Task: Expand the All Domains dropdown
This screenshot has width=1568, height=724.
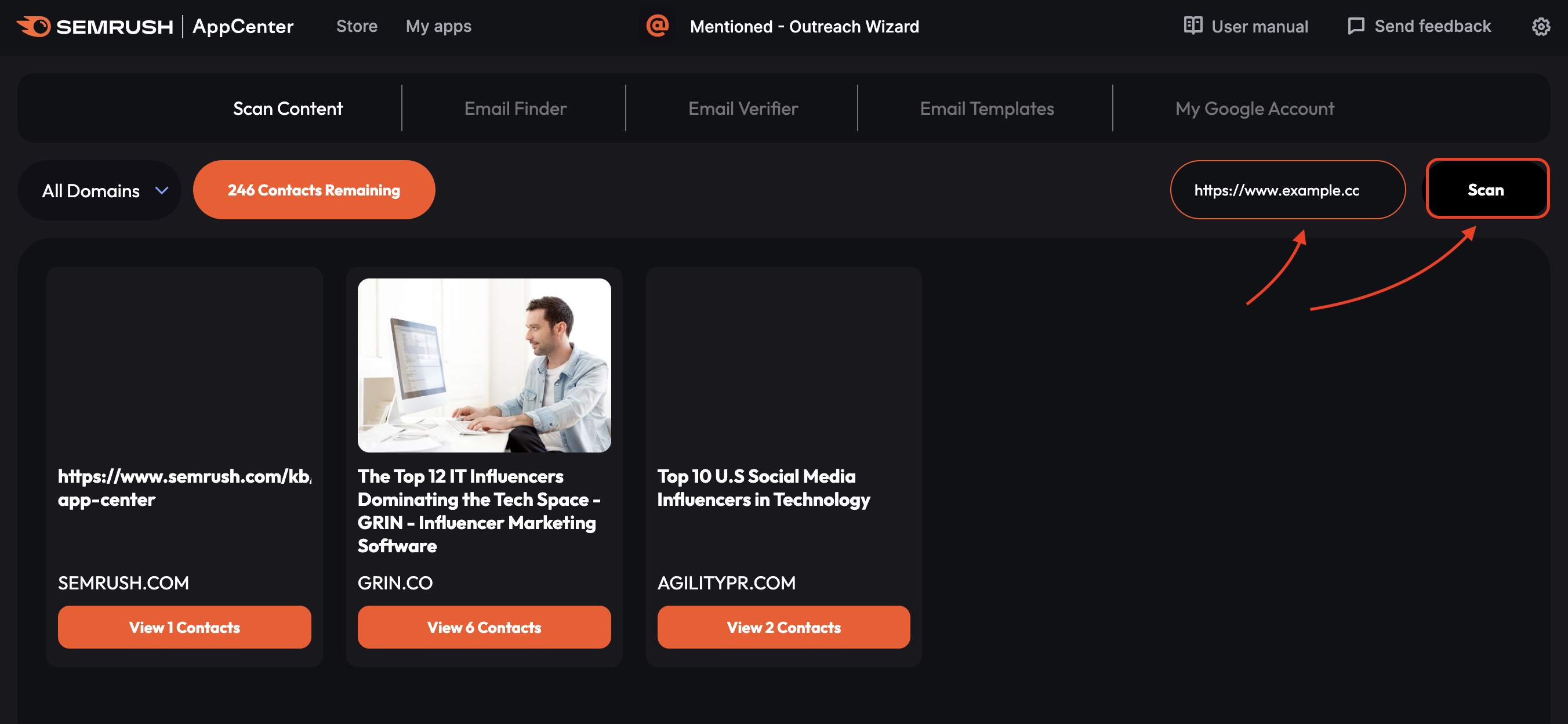Action: click(x=100, y=189)
